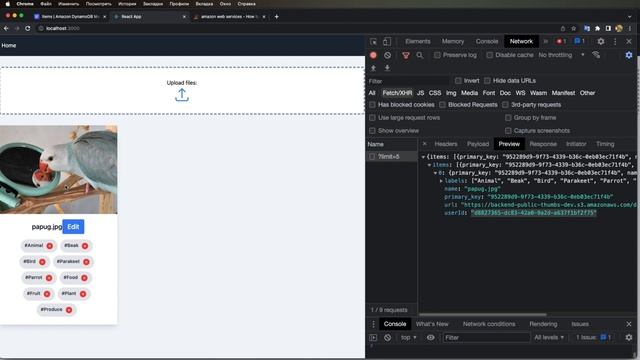The width and height of the screenshot is (640, 360).
Task: Open Network settings blue gear
Action: (629, 55)
